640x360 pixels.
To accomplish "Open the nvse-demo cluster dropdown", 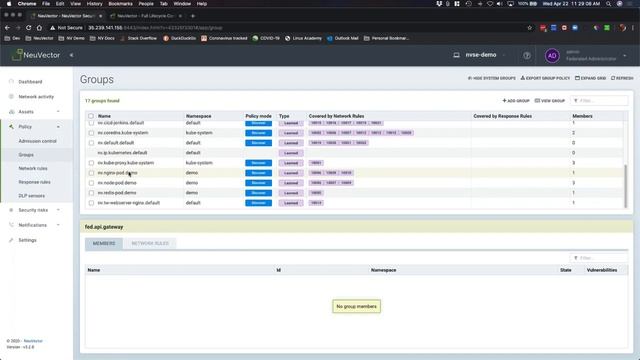I will 481,55.
